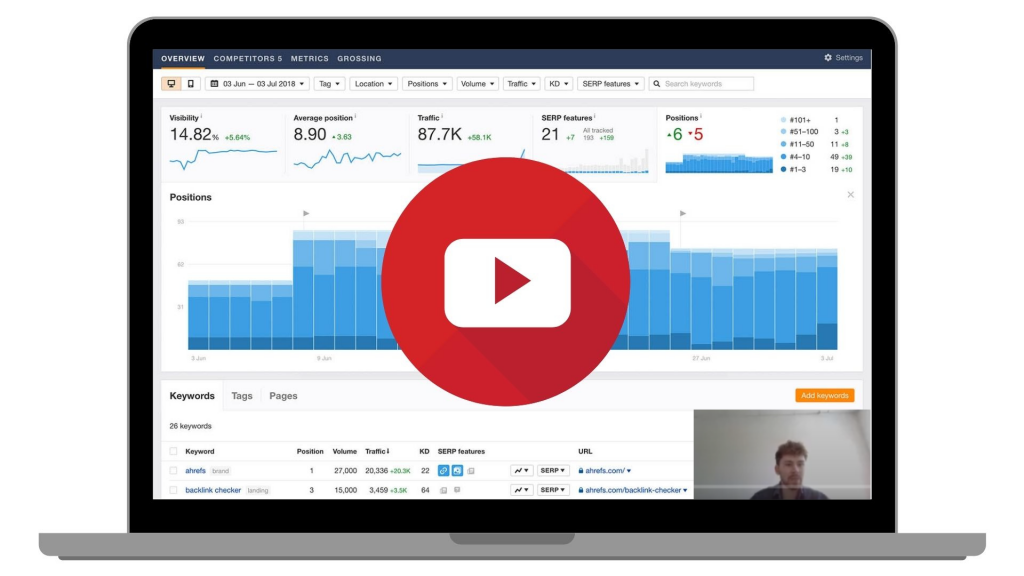Click the info icon beside the Traffic card title
The width and height of the screenshot is (1024, 576).
(x=442, y=116)
